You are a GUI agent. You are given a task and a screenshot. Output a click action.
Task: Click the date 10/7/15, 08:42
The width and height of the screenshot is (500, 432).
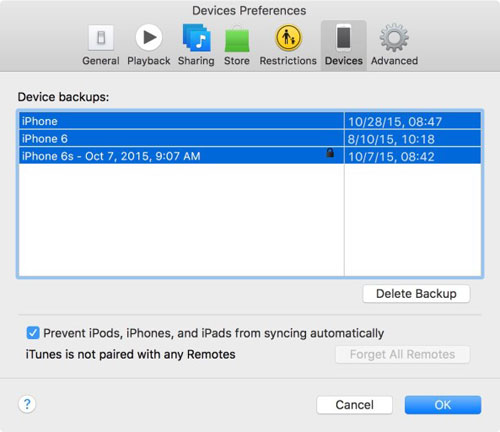(x=391, y=156)
